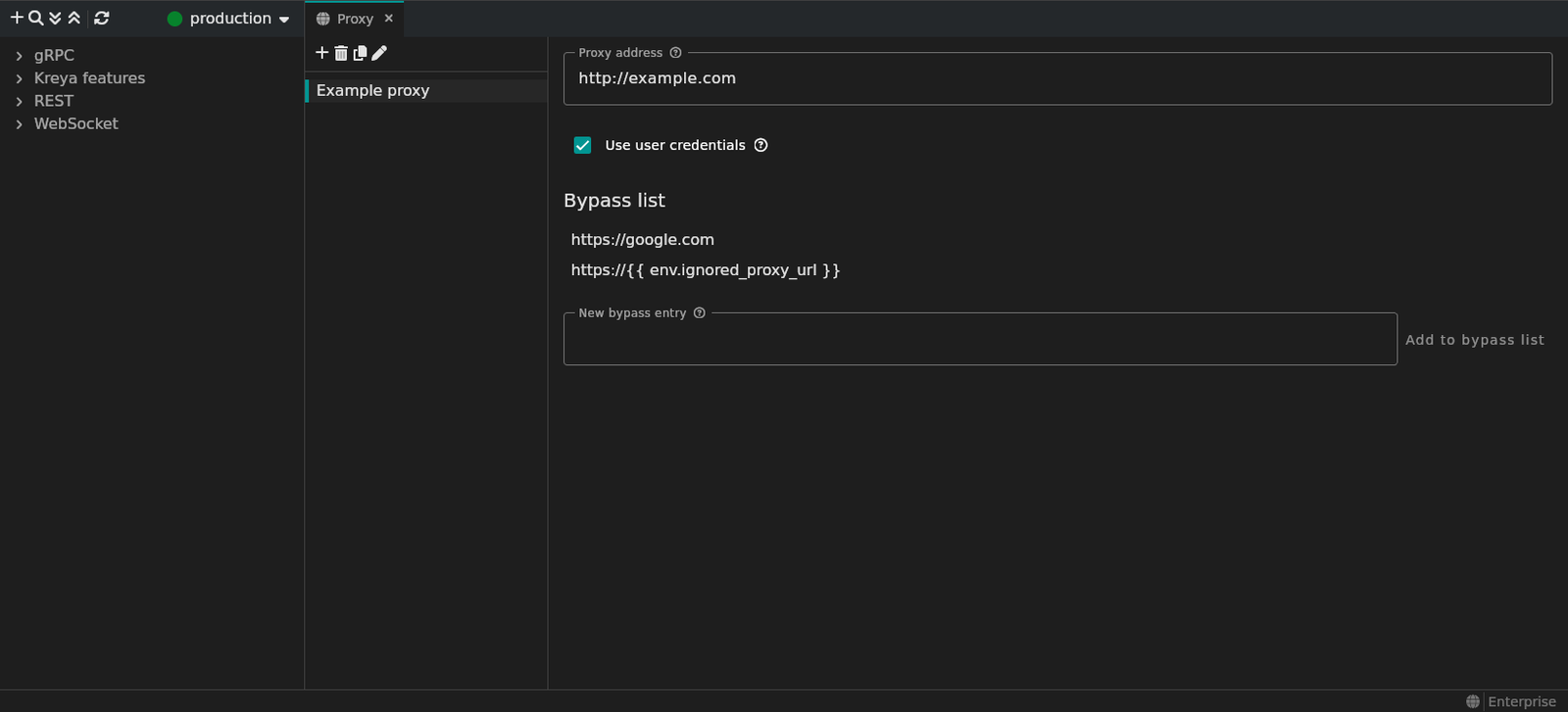The height and width of the screenshot is (712, 1568).
Task: Rename the proxy using the pencil icon
Action: (379, 53)
